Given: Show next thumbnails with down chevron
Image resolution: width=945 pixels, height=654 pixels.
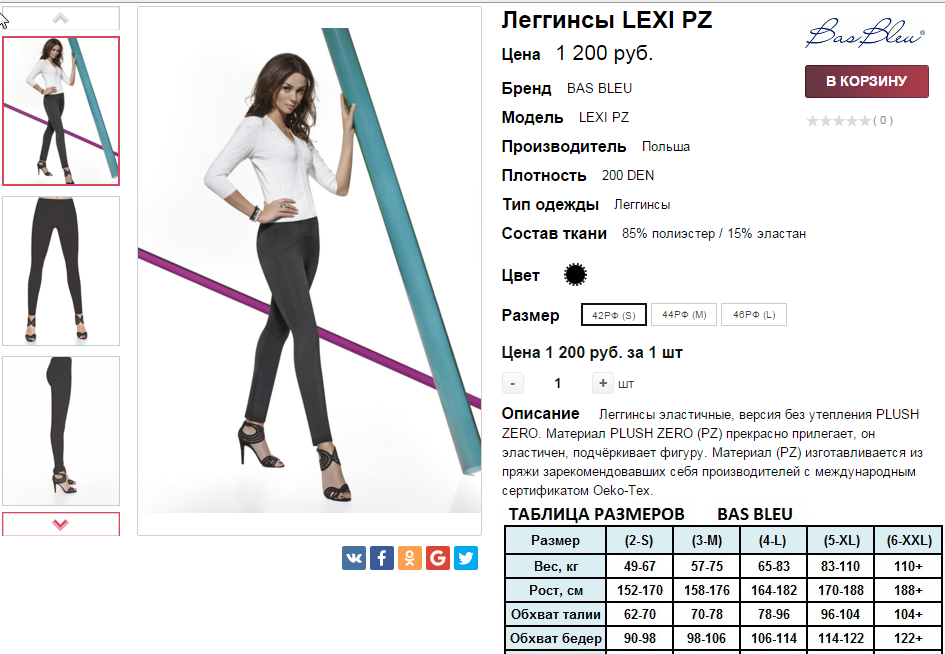Looking at the screenshot, I should tap(60, 524).
